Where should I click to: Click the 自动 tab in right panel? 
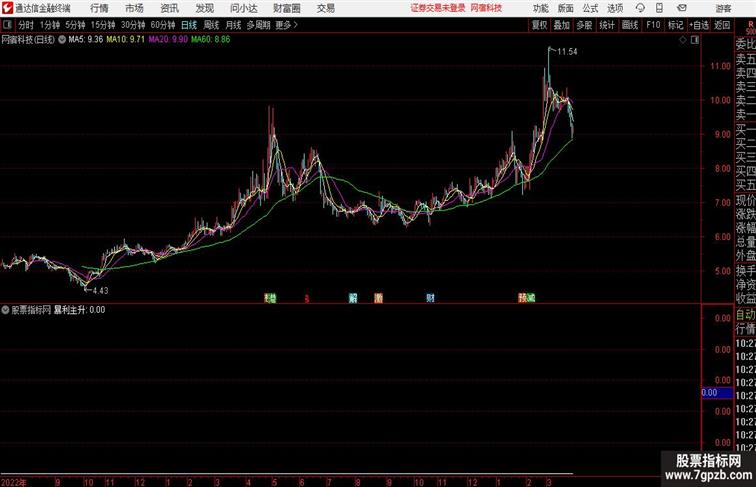coord(745,315)
